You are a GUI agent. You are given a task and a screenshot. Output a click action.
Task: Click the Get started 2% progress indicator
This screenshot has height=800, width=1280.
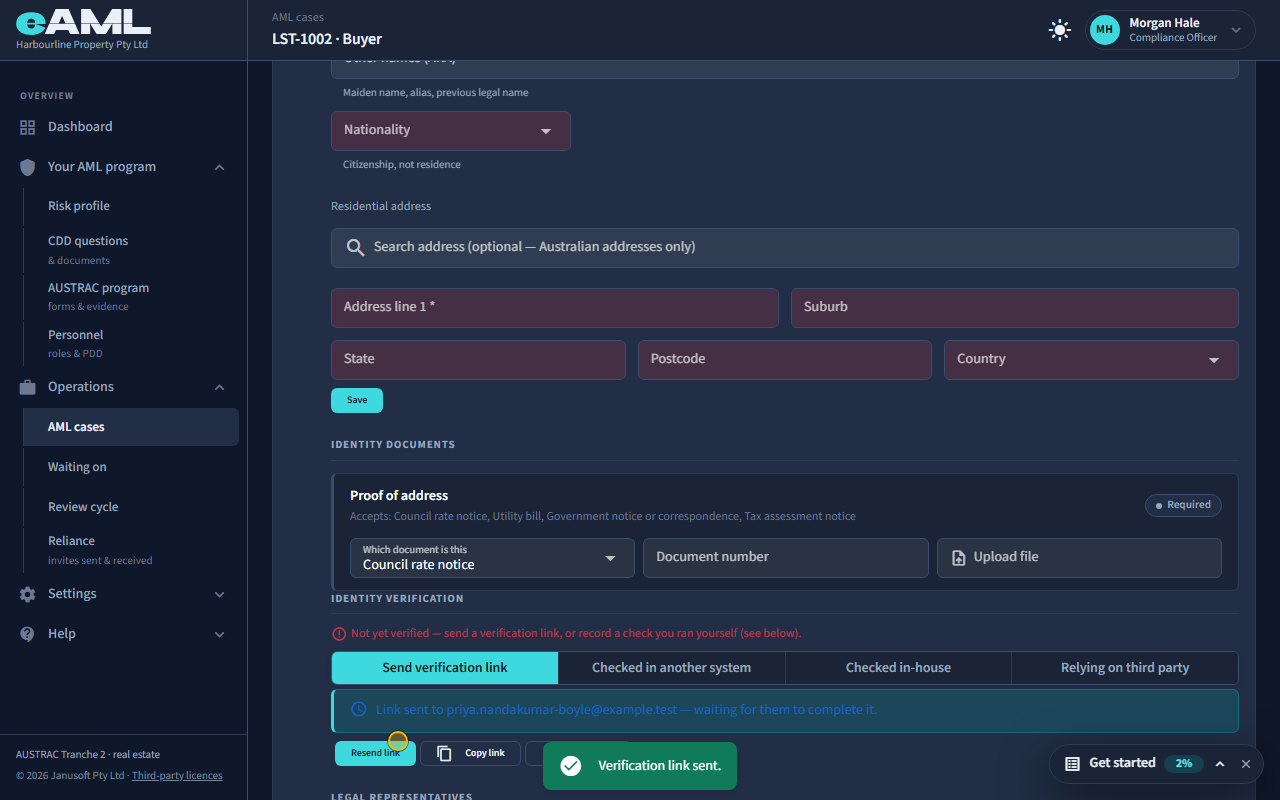pos(1184,764)
